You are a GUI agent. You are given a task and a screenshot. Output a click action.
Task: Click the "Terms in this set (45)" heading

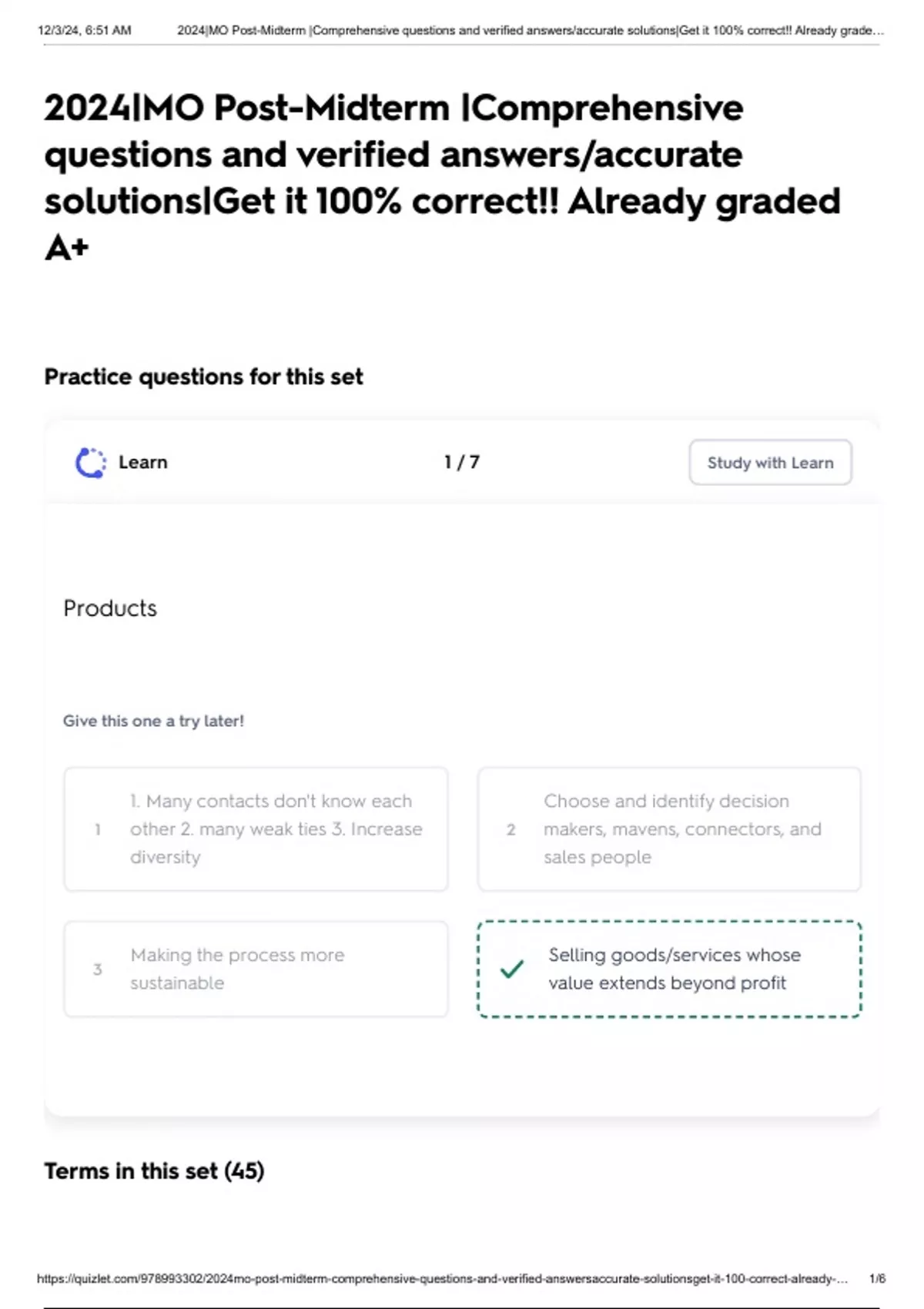(154, 1170)
